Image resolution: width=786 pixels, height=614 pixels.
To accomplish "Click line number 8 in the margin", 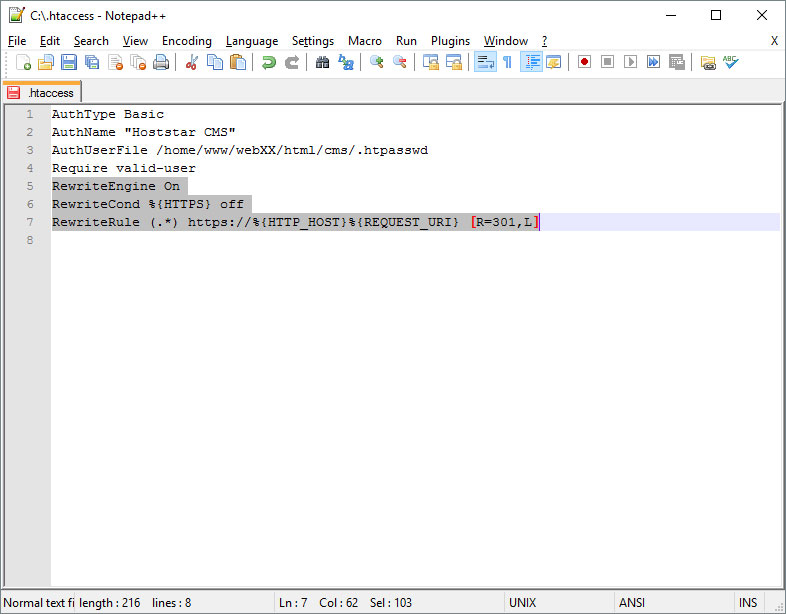I will 30,240.
